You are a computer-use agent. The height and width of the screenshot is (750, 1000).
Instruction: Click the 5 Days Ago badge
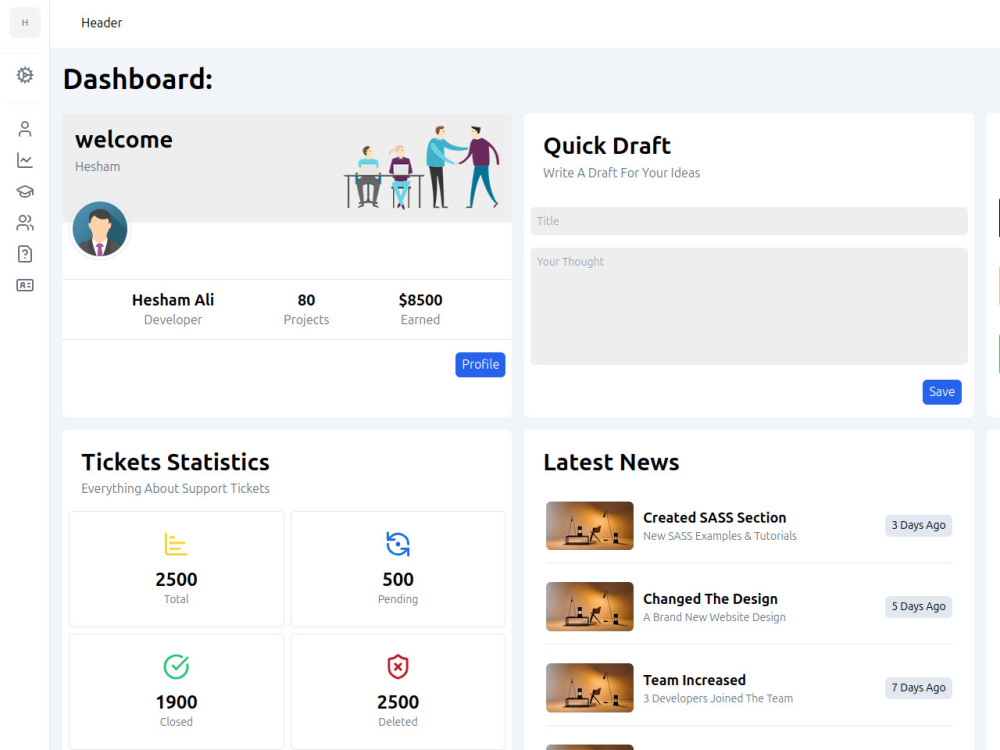(x=918, y=607)
